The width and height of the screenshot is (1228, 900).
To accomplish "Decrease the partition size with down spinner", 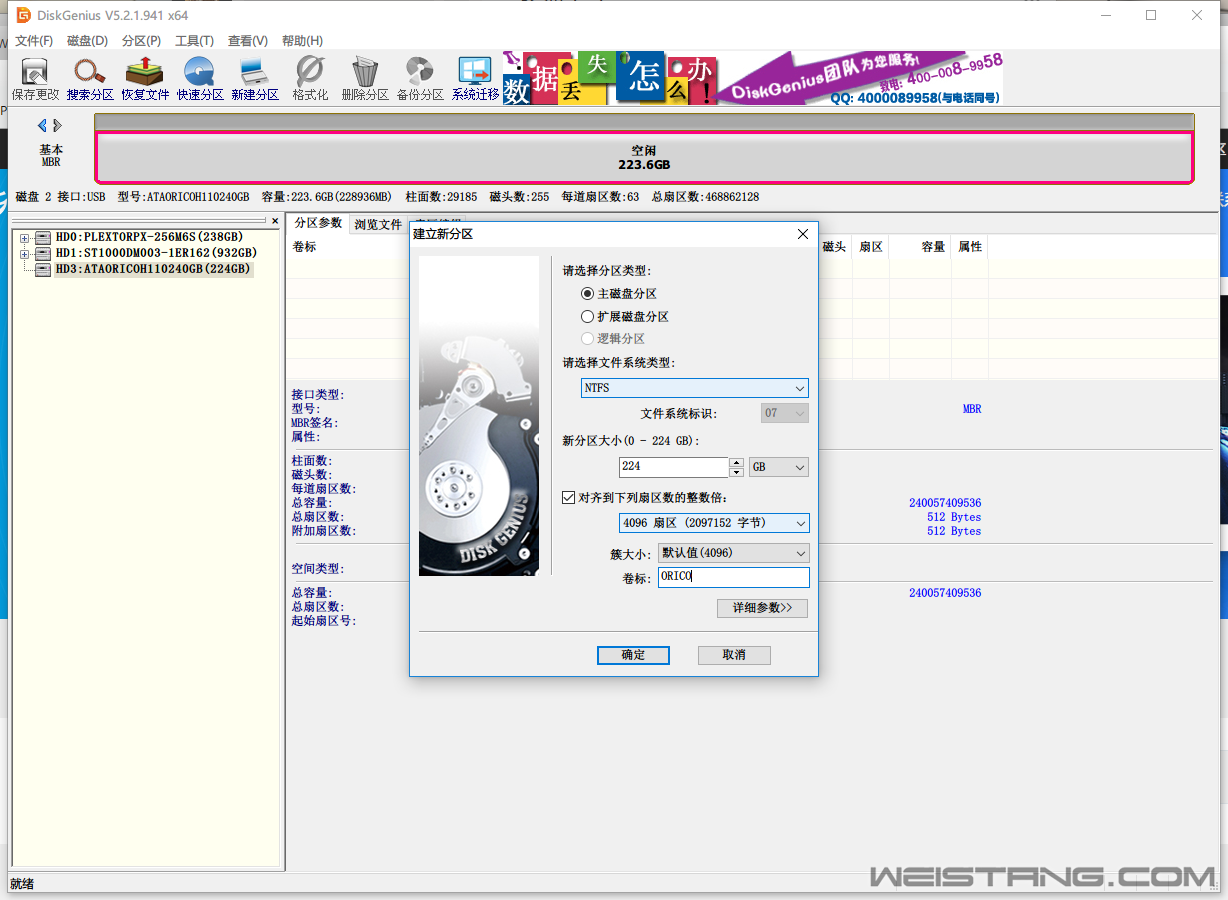I will pyautogui.click(x=737, y=472).
